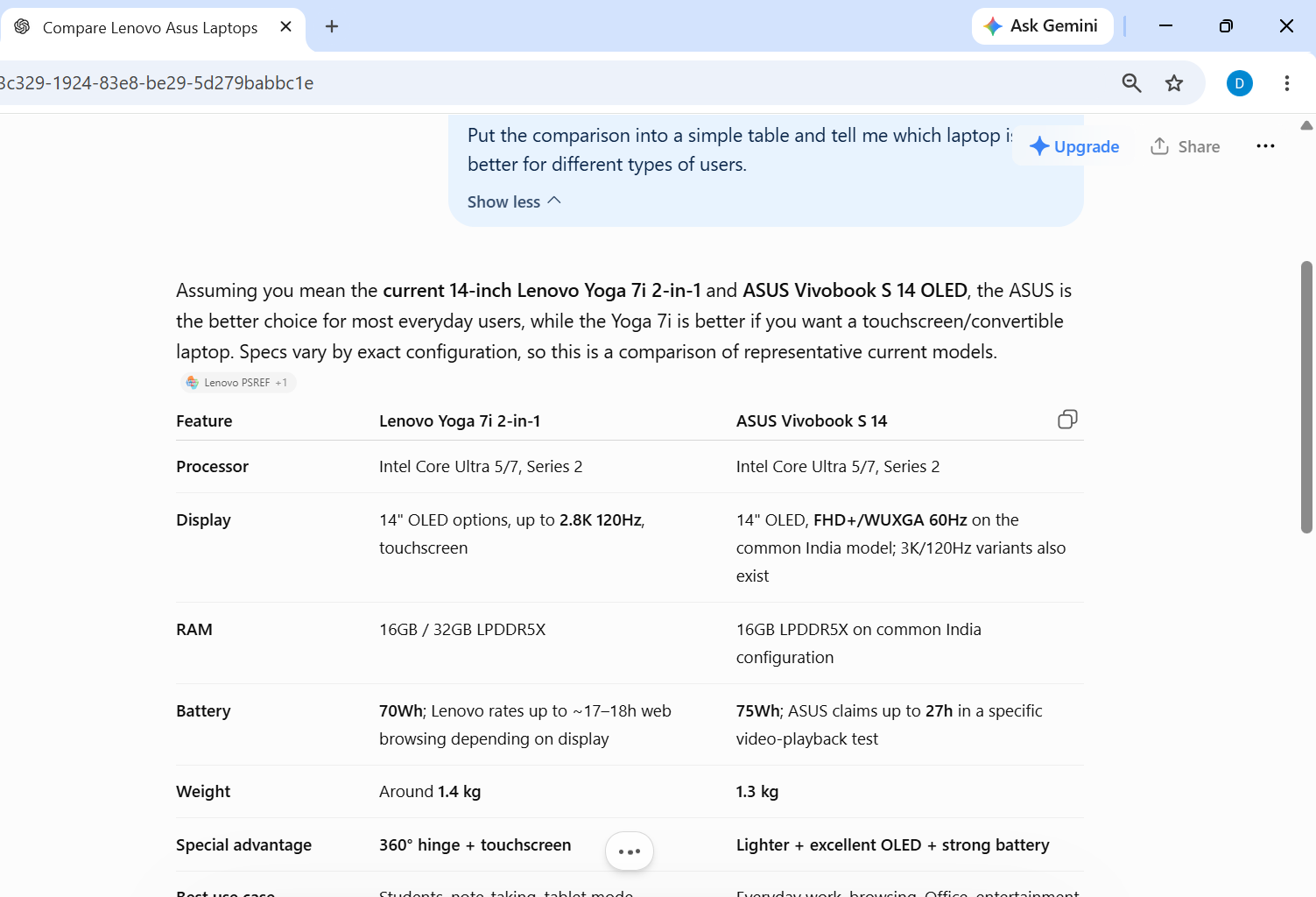The height and width of the screenshot is (897, 1316).
Task: Copy the comparison table
Action: (x=1067, y=420)
